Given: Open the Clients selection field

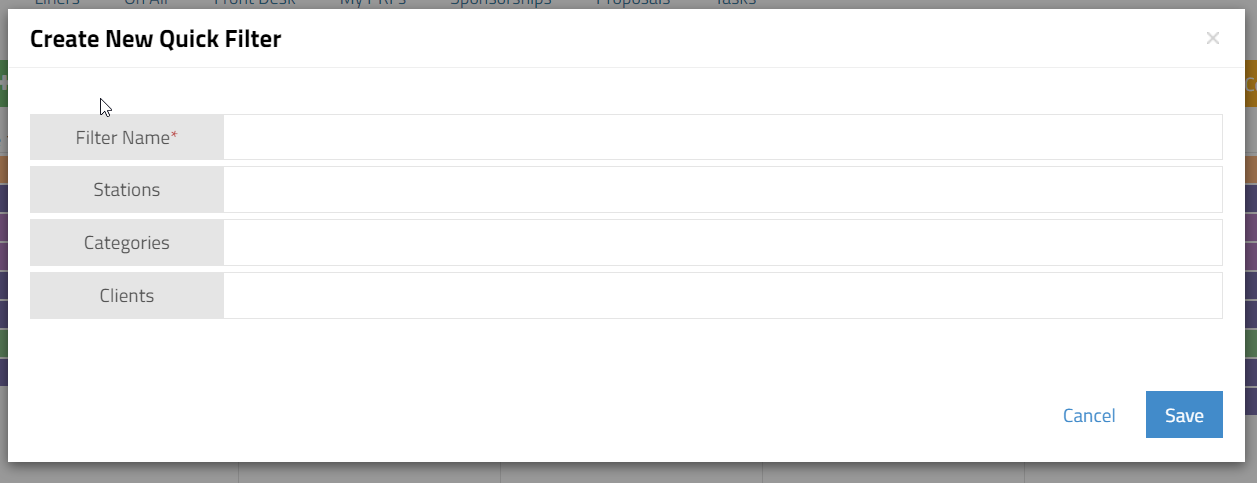Looking at the screenshot, I should [x=722, y=295].
